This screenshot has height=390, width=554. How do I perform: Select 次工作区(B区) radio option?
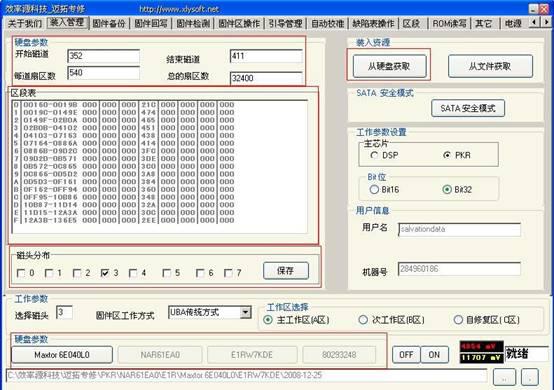click(x=363, y=320)
